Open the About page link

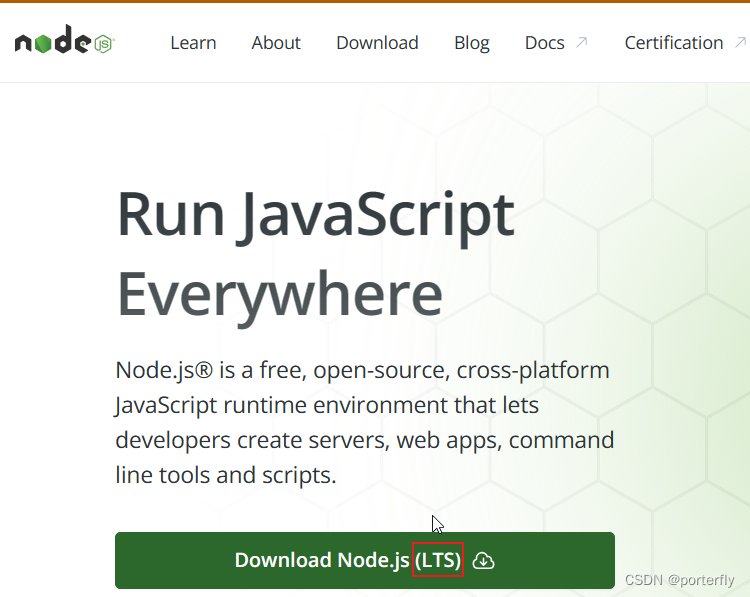pyautogui.click(x=276, y=43)
